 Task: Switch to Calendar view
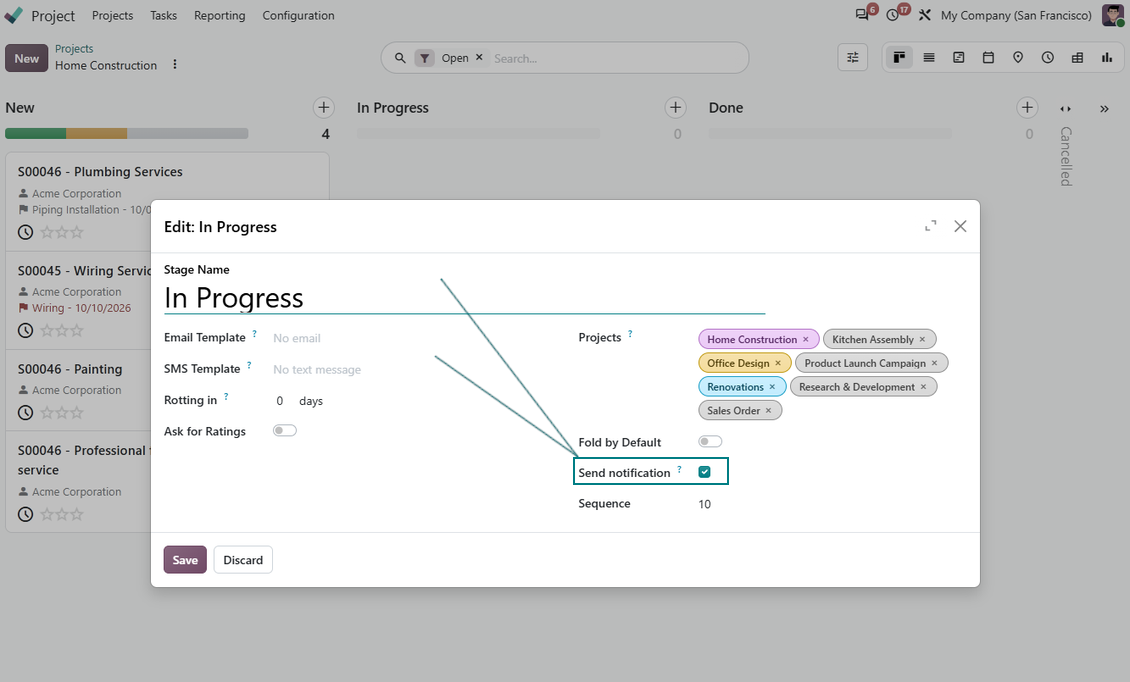(988, 58)
